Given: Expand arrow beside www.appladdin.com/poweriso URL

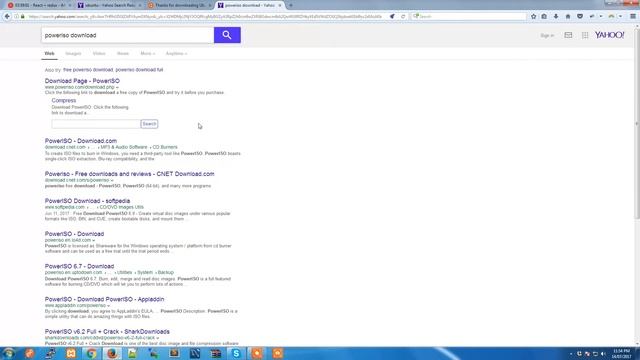Looking at the screenshot, I should pyautogui.click(x=108, y=305).
